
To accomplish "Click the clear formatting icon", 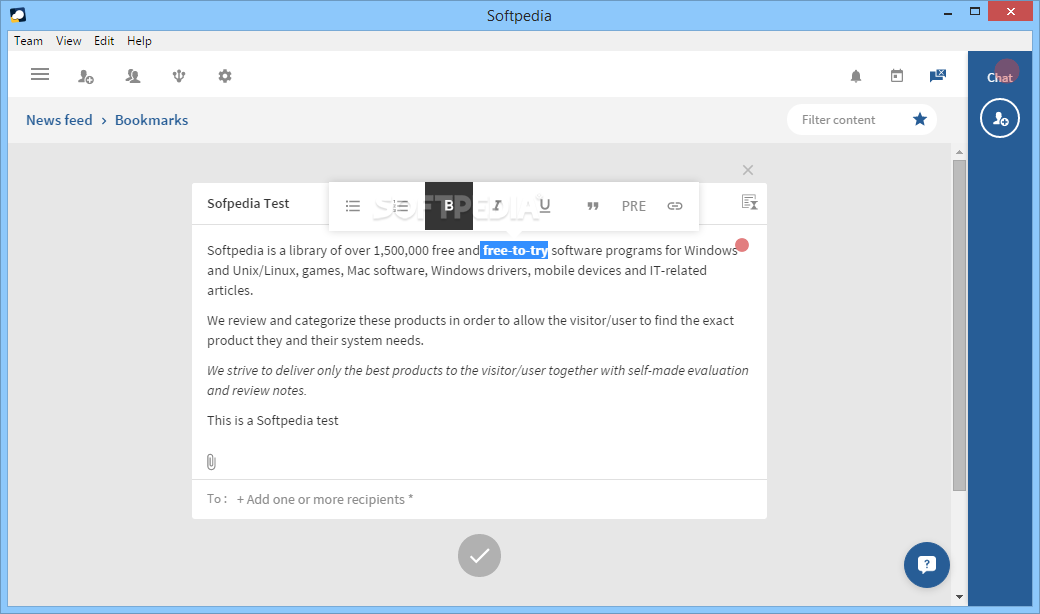I will pyautogui.click(x=749, y=202).
